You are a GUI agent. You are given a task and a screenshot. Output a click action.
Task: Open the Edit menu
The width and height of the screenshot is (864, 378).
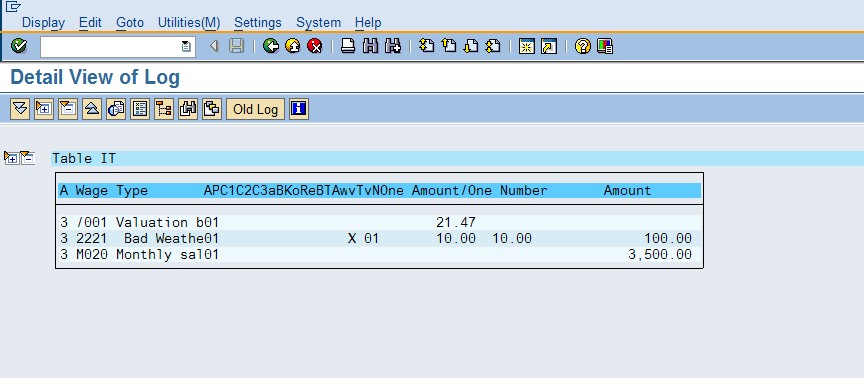(90, 23)
